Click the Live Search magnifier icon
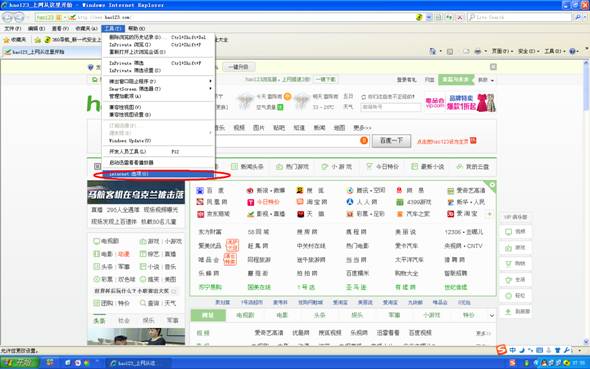The height and width of the screenshot is (369, 590). (578, 17)
